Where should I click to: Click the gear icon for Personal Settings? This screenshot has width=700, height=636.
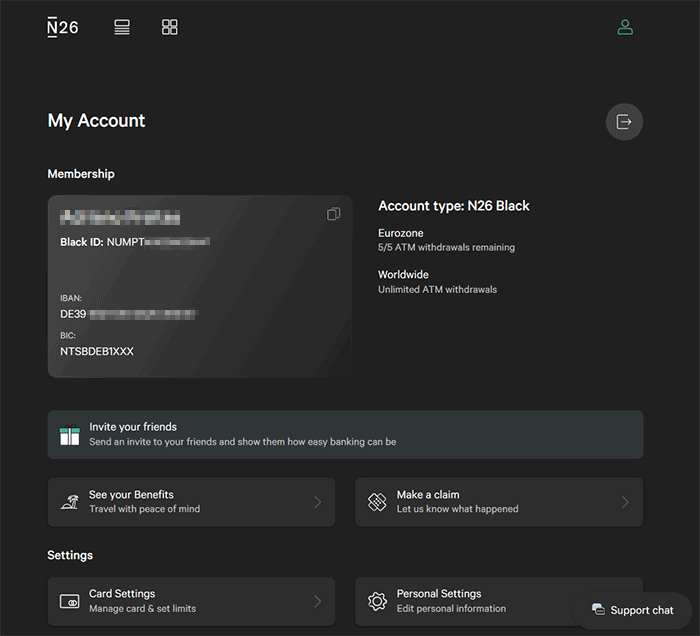coord(377,601)
